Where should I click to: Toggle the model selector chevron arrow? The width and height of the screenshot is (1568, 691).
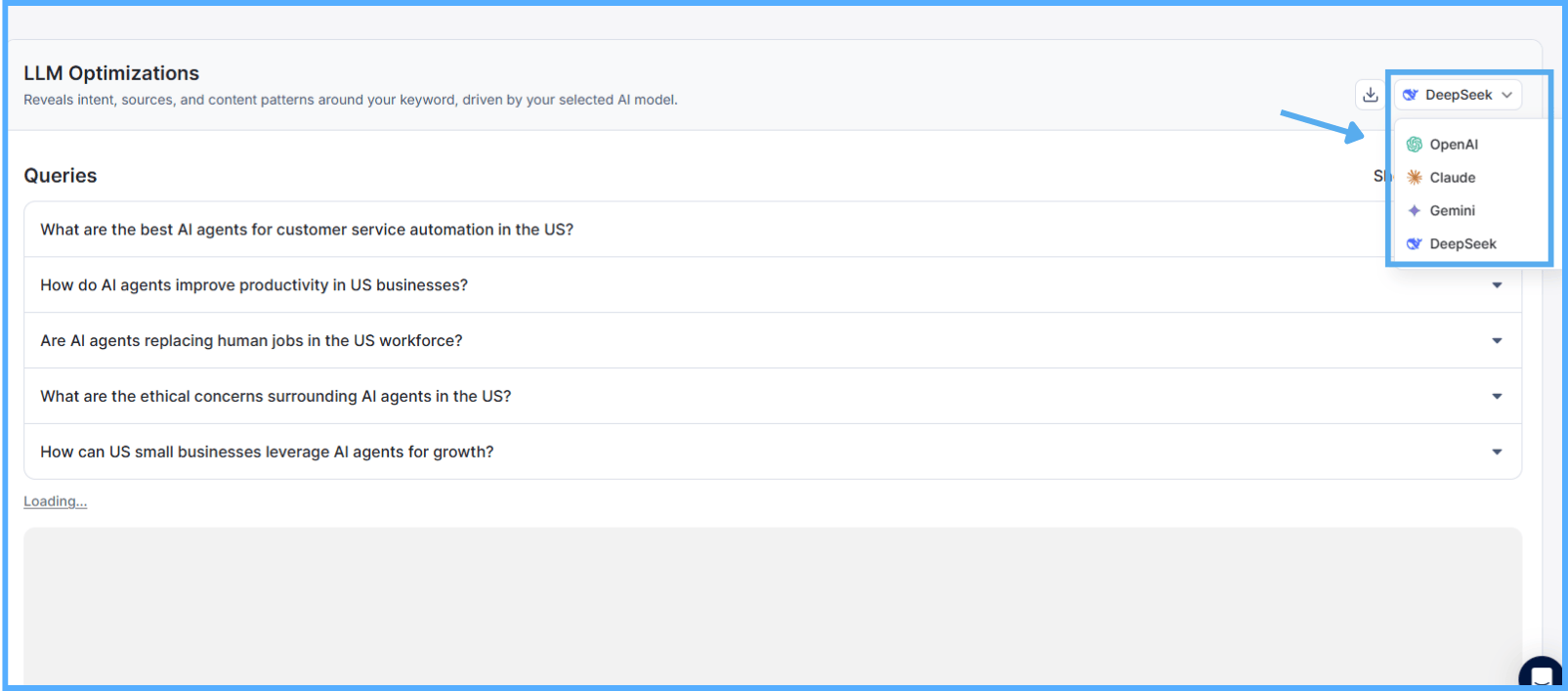pyautogui.click(x=1507, y=95)
